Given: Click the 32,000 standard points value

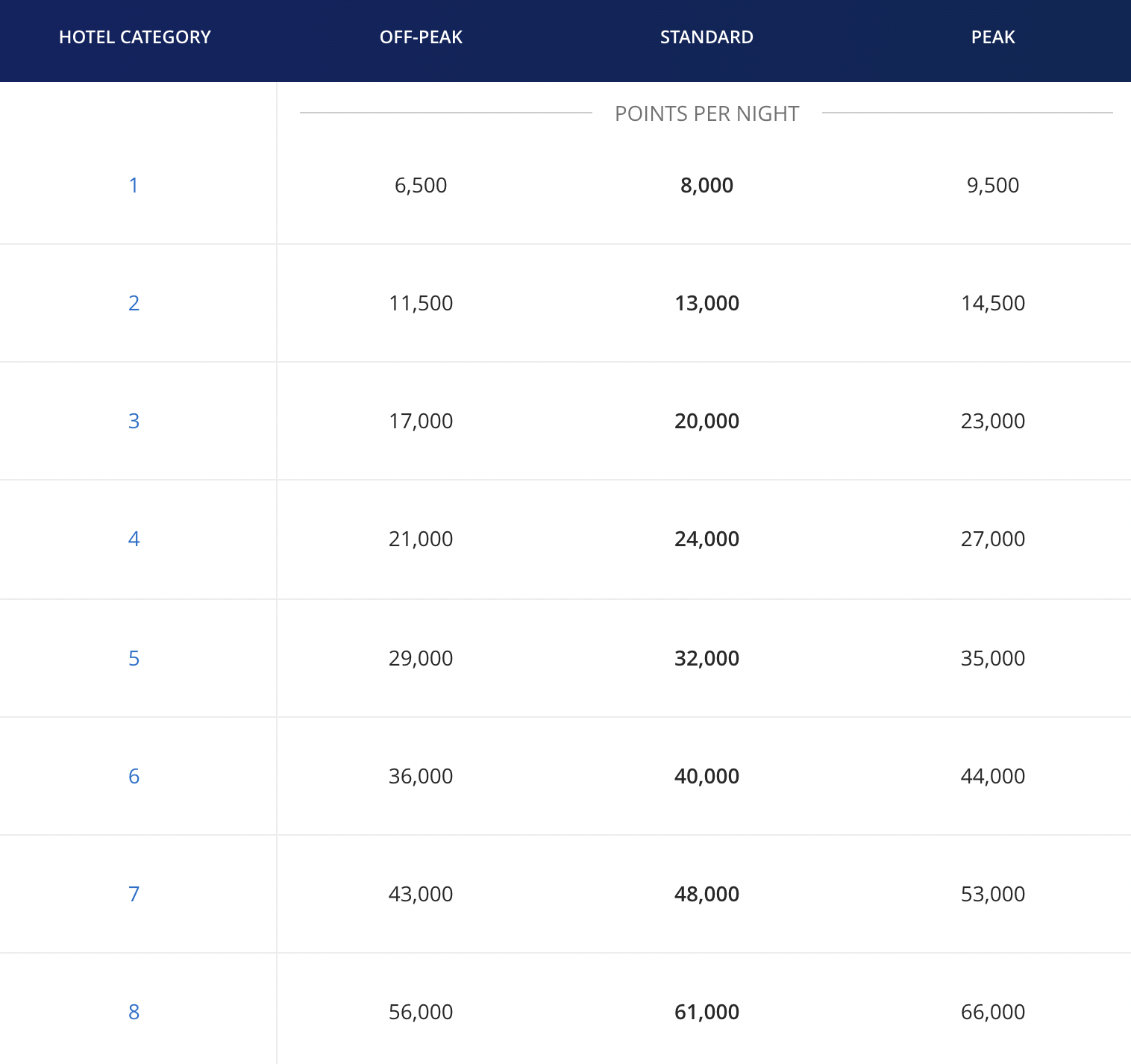Looking at the screenshot, I should [x=707, y=658].
